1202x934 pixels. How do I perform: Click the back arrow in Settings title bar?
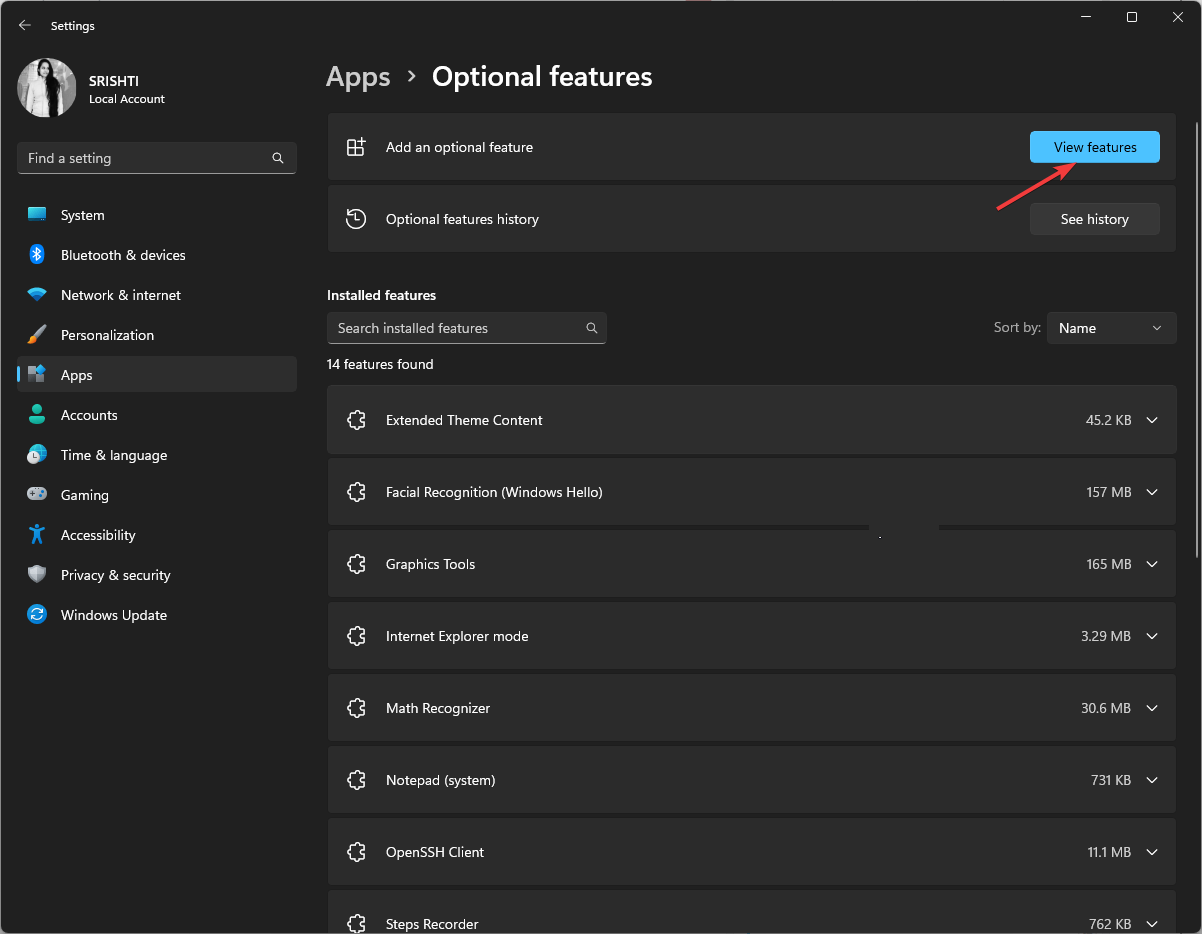coord(25,25)
